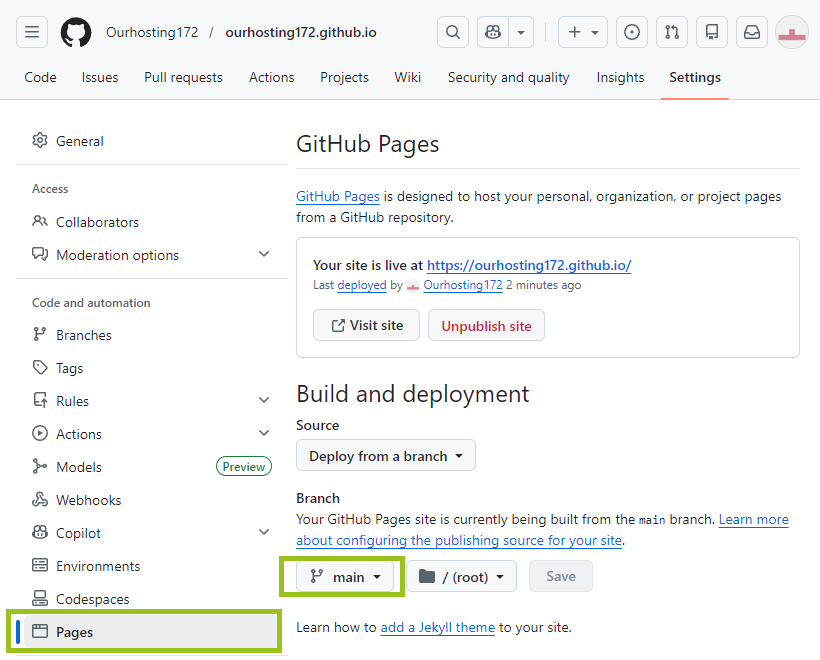Open the notifications inbox icon

[x=752, y=32]
